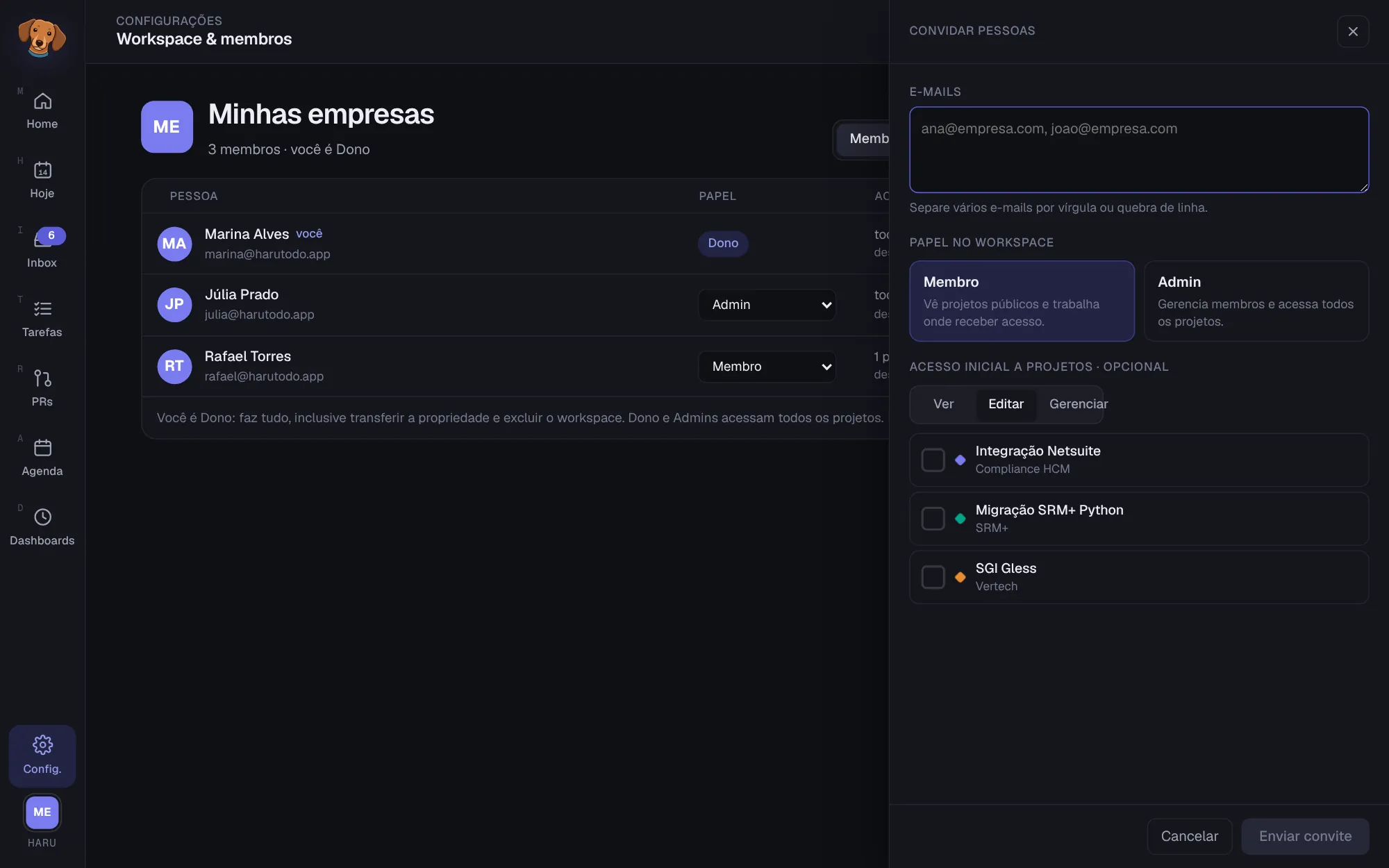Check the SGI Gless project checkbox

933,577
